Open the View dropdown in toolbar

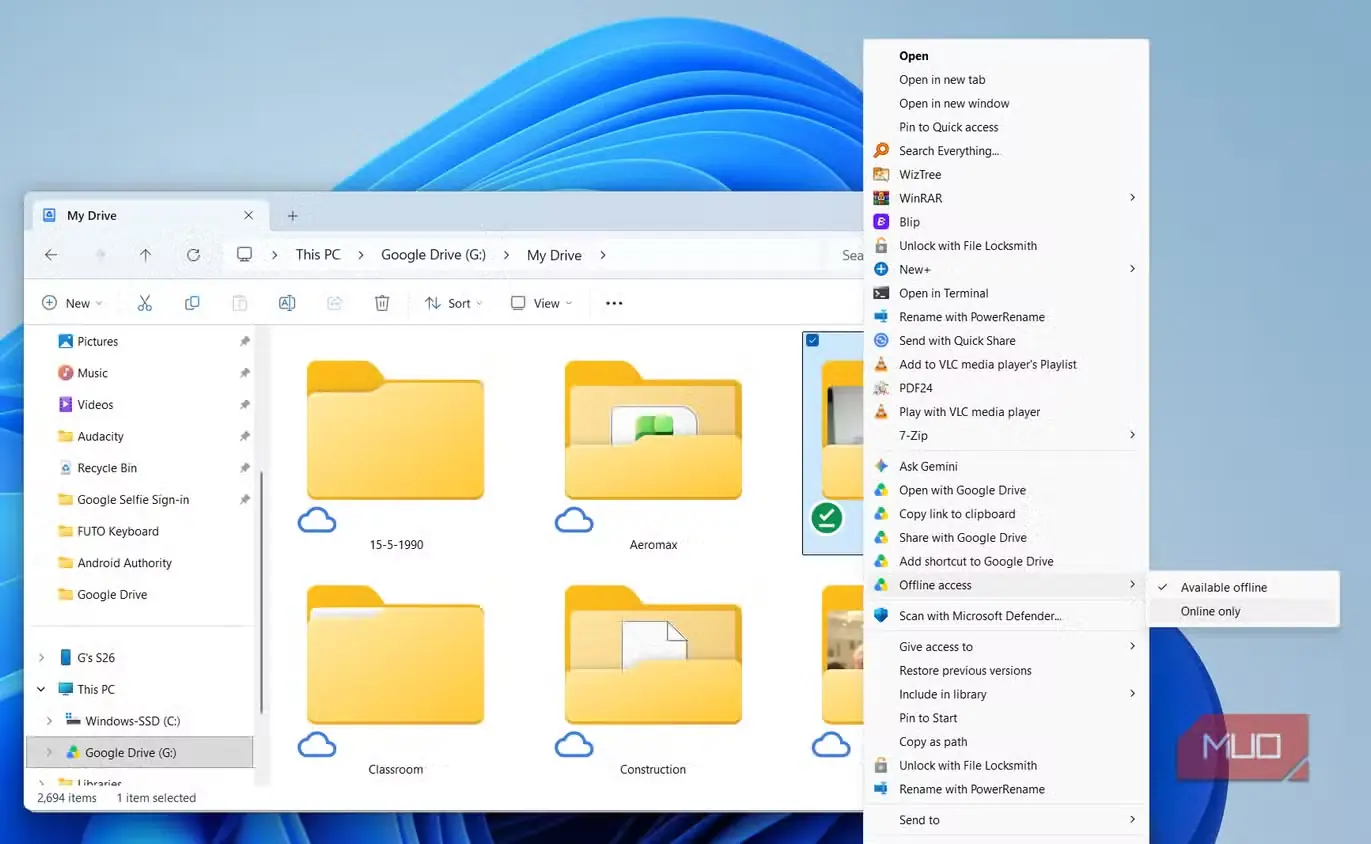(x=541, y=303)
